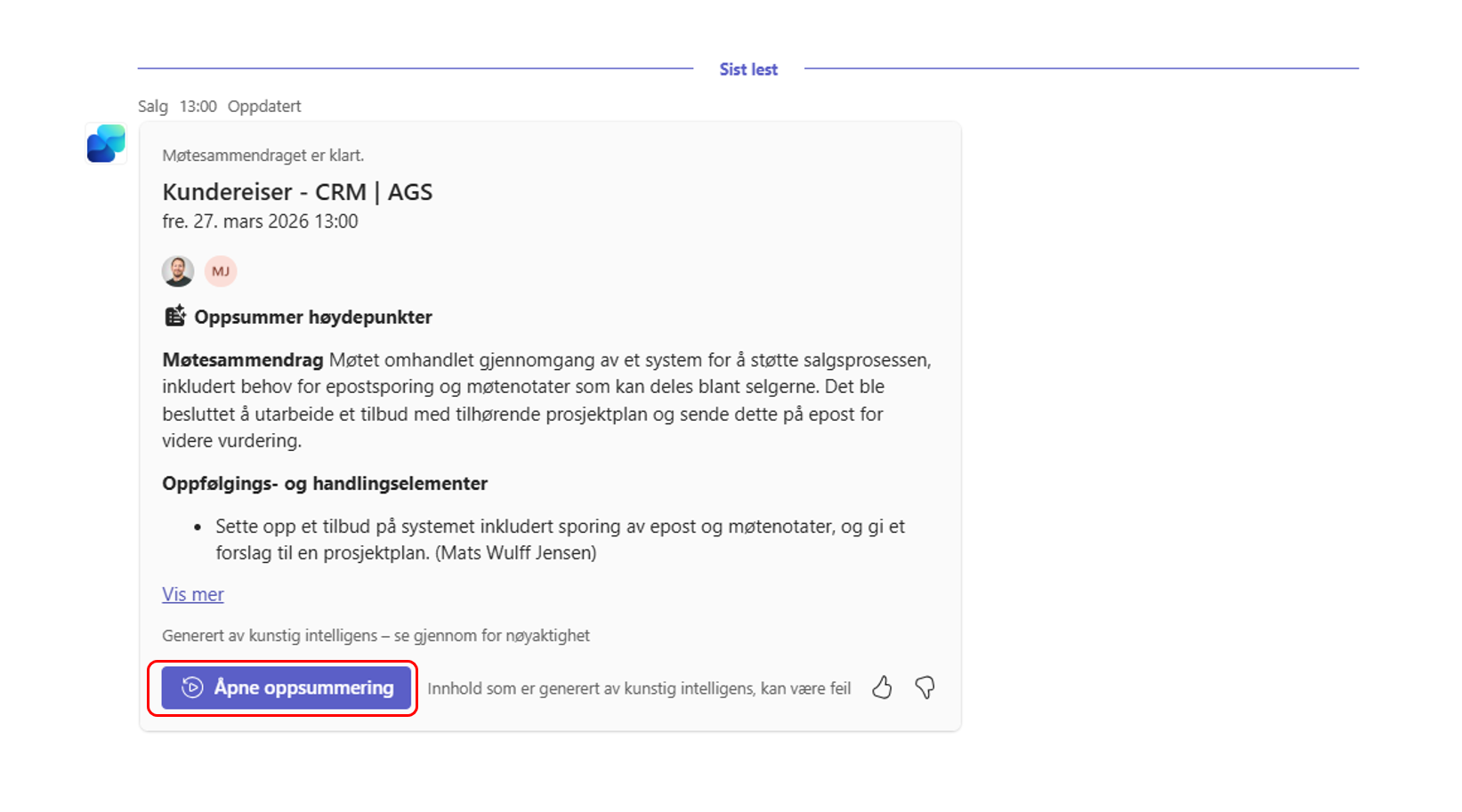1462x812 pixels.
Task: Click the Salg sender name
Action: 153,107
